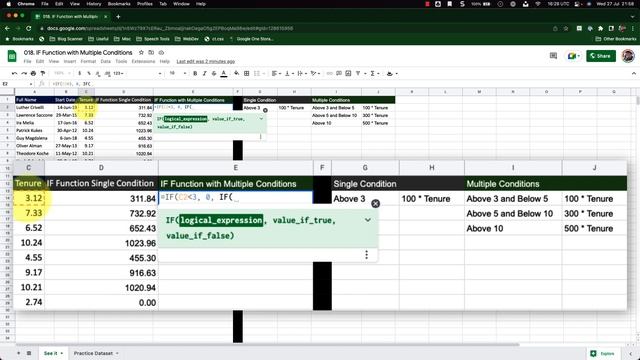See document status cloud icon

[x=161, y=53]
